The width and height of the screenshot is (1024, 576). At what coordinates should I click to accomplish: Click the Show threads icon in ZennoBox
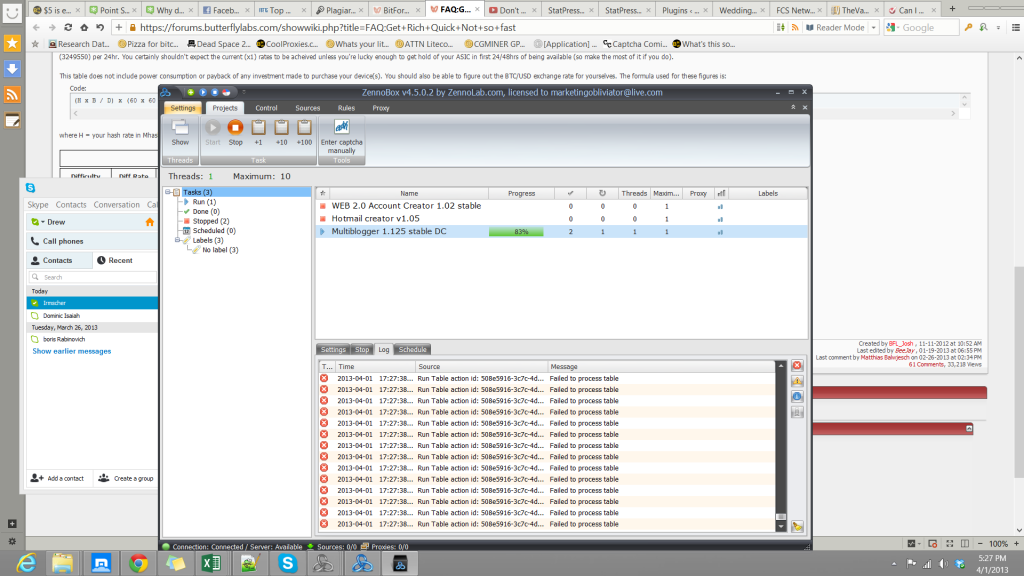coord(180,133)
